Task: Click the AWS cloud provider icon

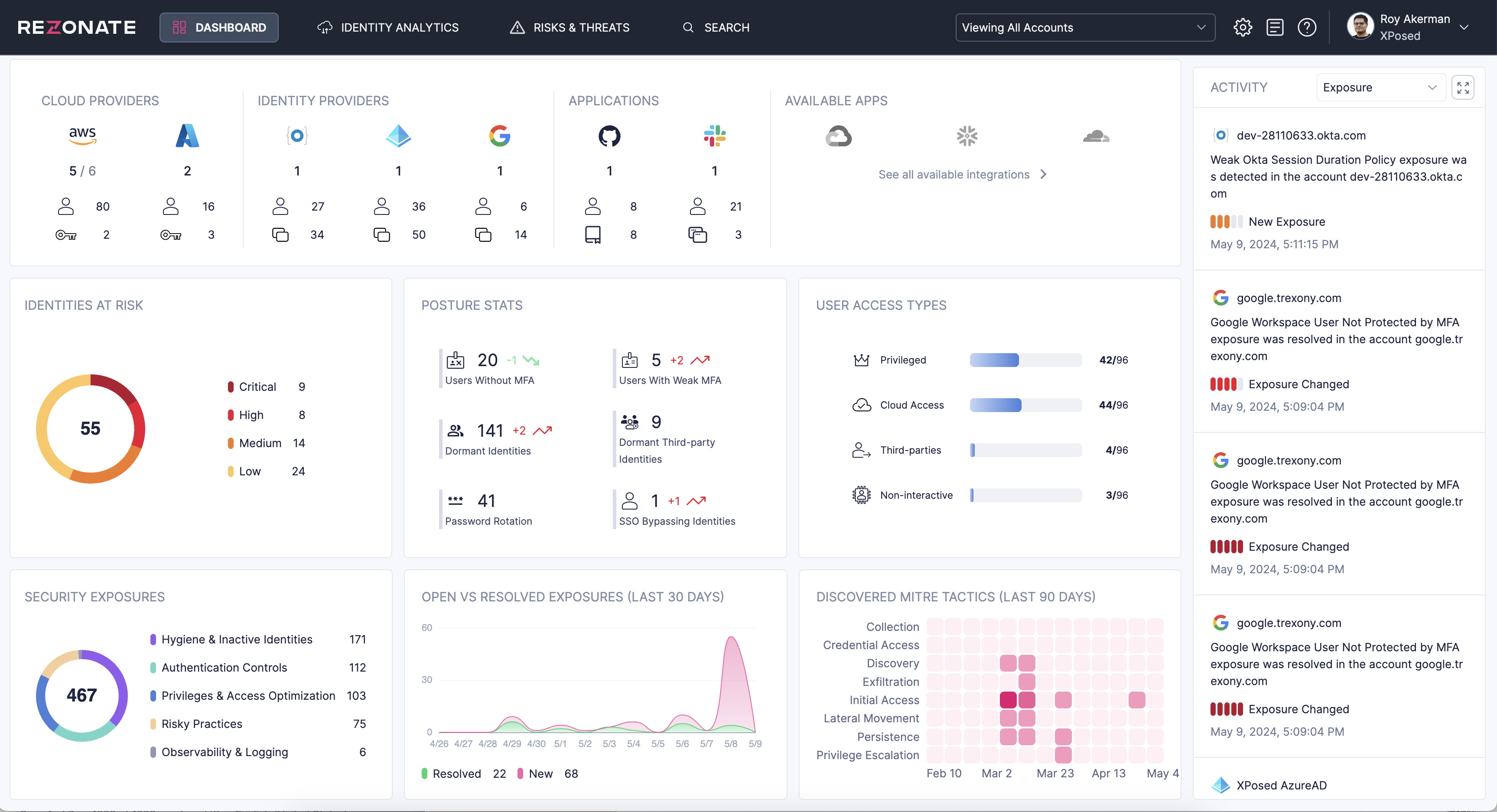Action: (x=82, y=135)
